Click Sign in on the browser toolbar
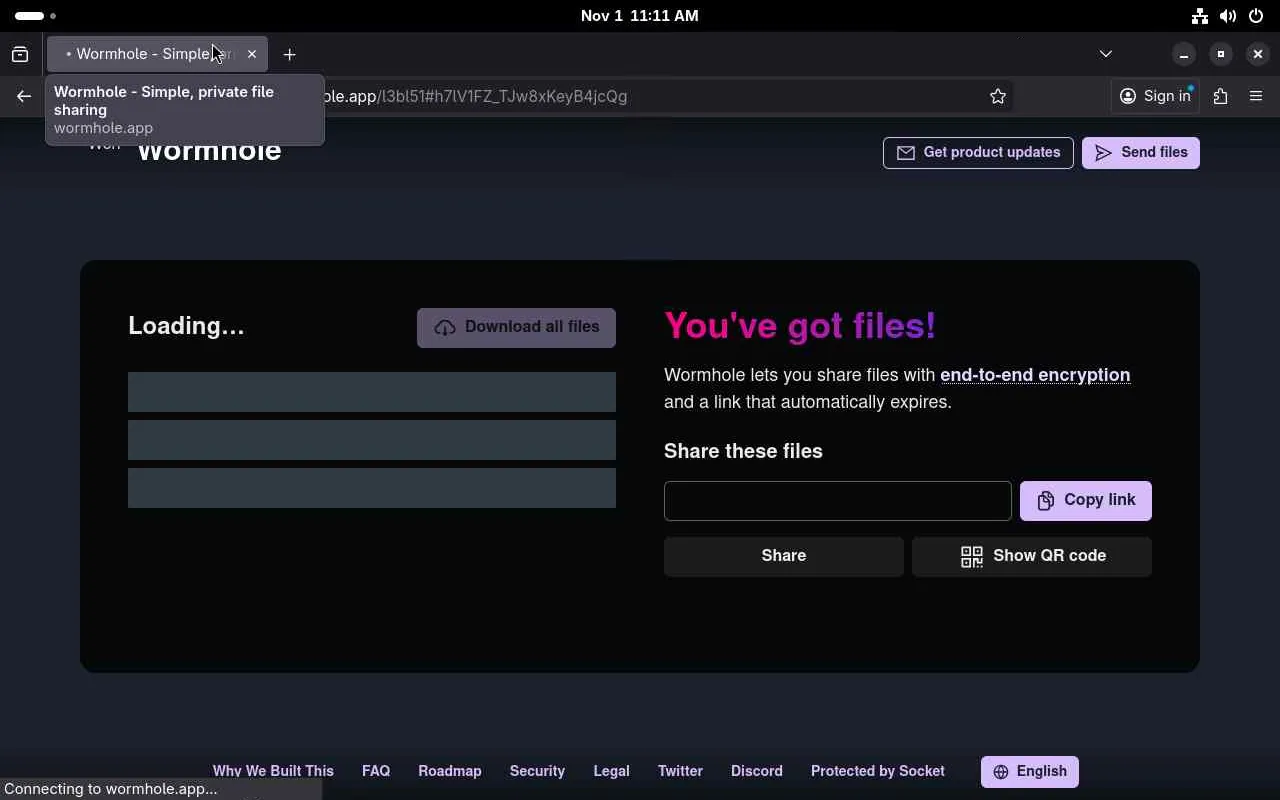 tap(1155, 96)
